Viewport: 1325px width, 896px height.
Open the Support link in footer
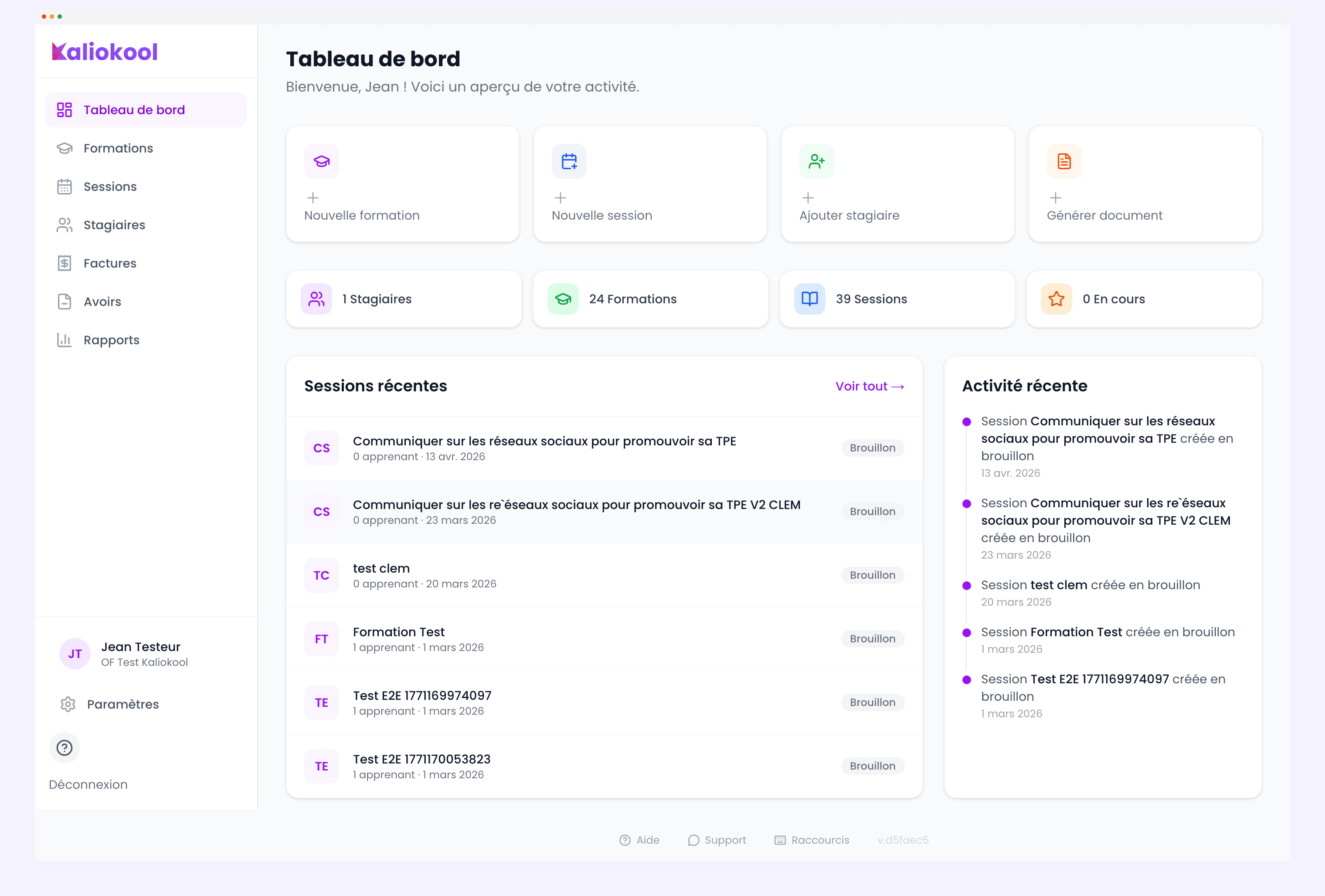tap(717, 840)
